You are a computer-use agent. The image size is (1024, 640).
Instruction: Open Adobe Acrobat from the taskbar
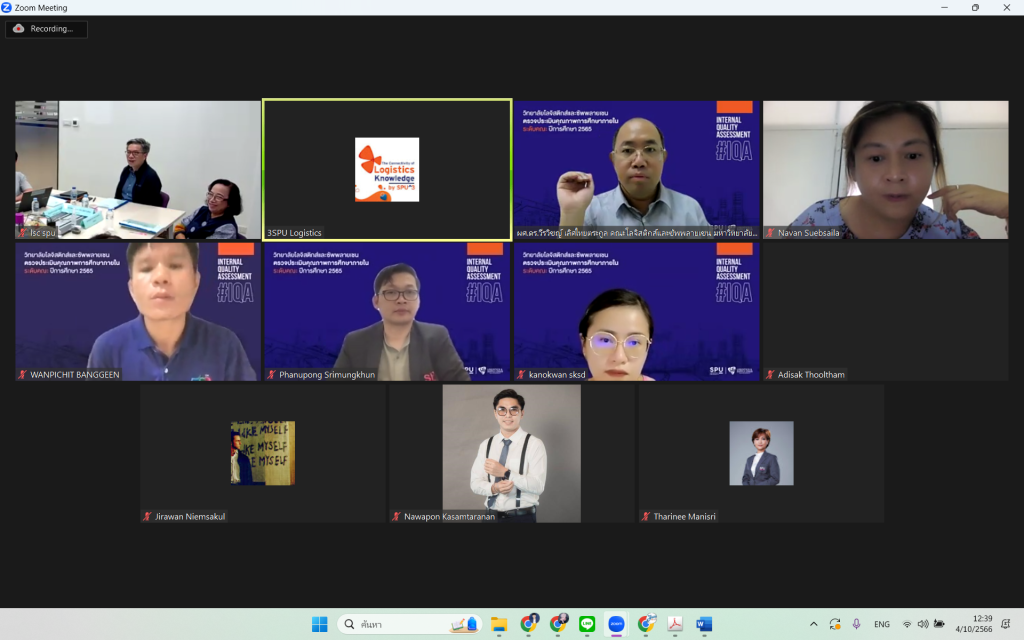click(675, 624)
